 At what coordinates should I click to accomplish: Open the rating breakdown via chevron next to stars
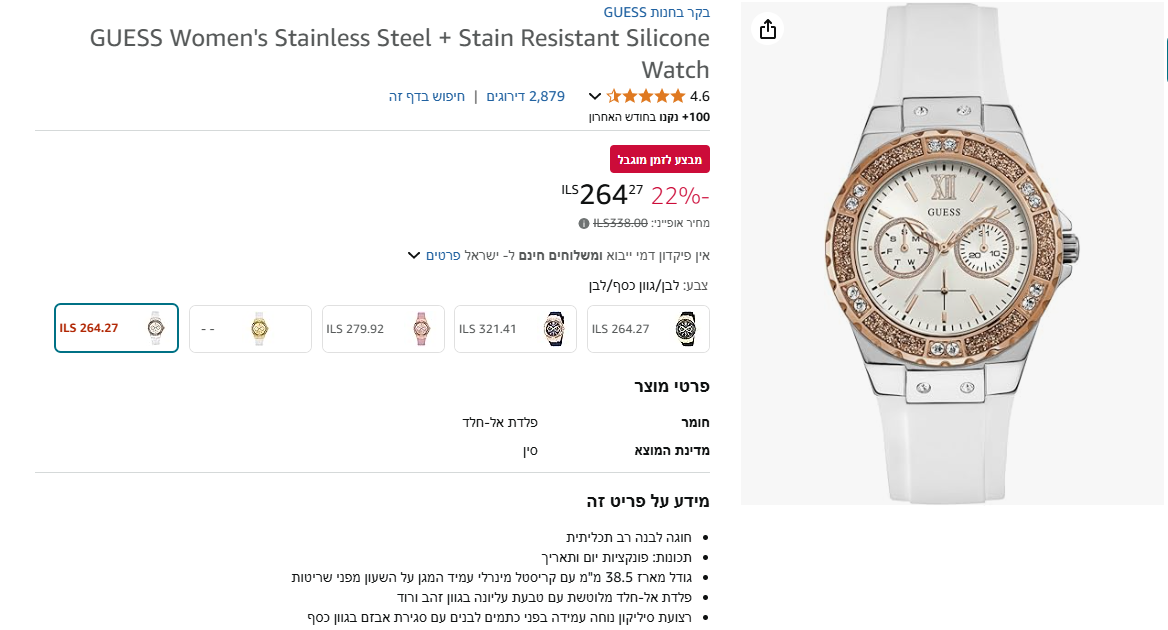(x=594, y=96)
